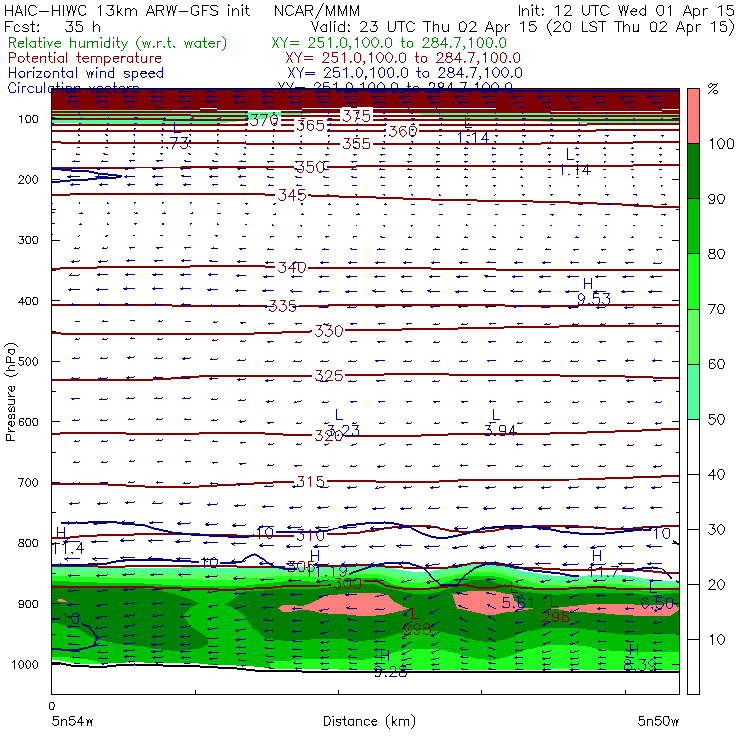Click the 'Circulation vectors' legend label
740x740 pixels.
click(73, 87)
